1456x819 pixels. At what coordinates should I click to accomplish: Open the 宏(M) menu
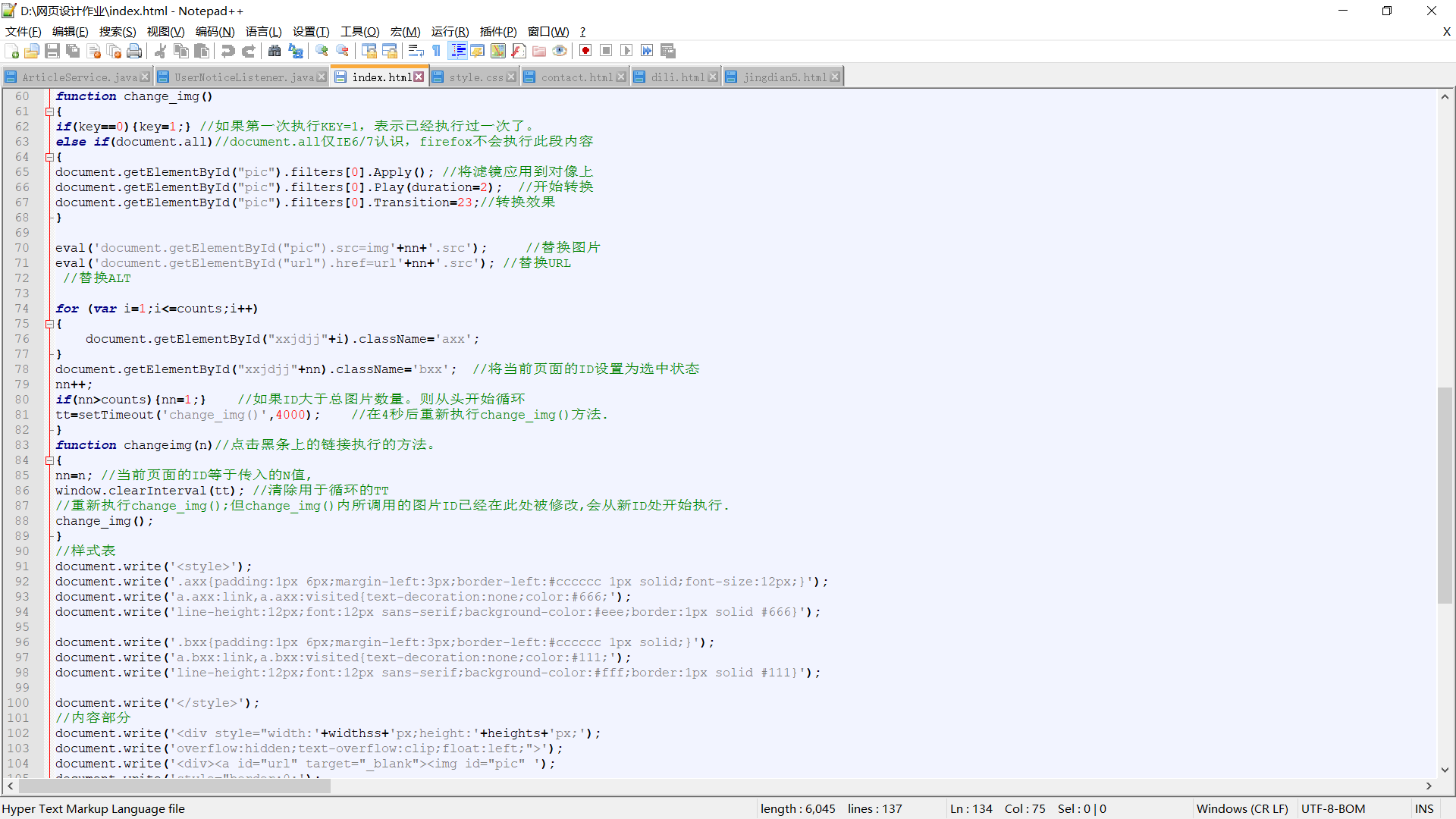(x=405, y=32)
